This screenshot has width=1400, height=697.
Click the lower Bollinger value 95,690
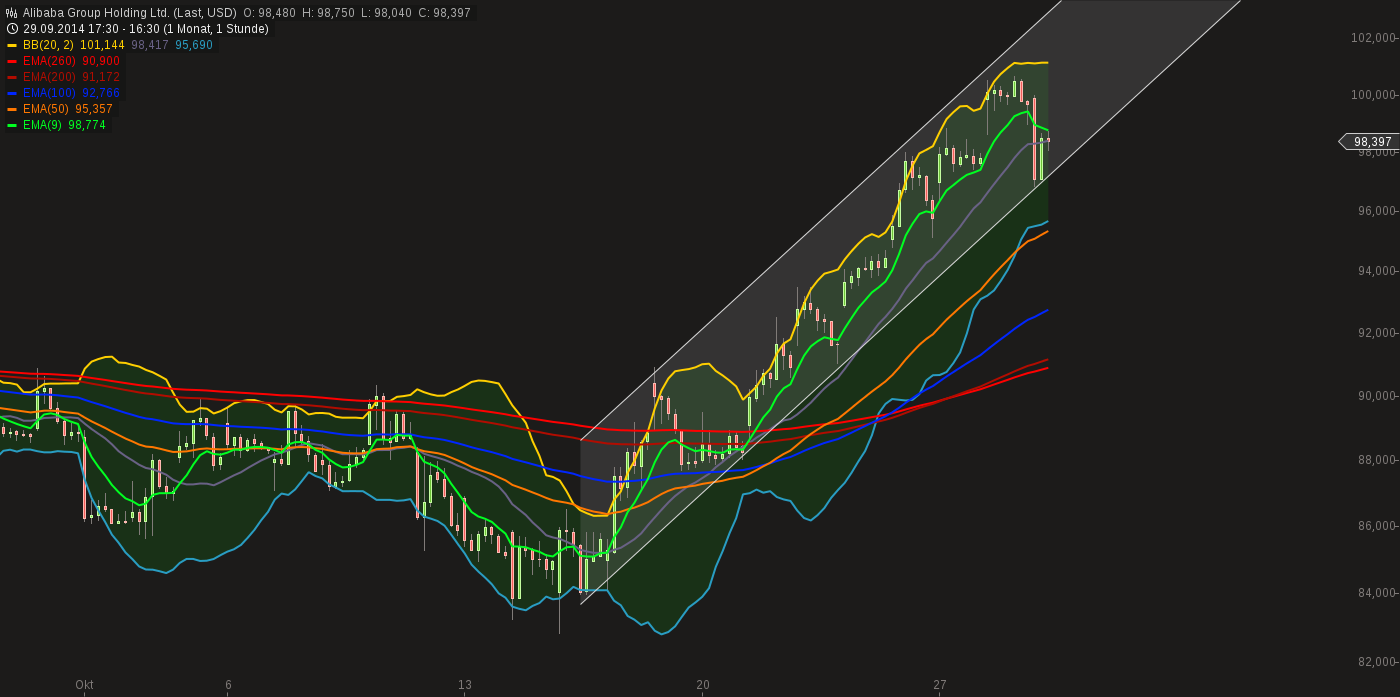click(x=194, y=45)
